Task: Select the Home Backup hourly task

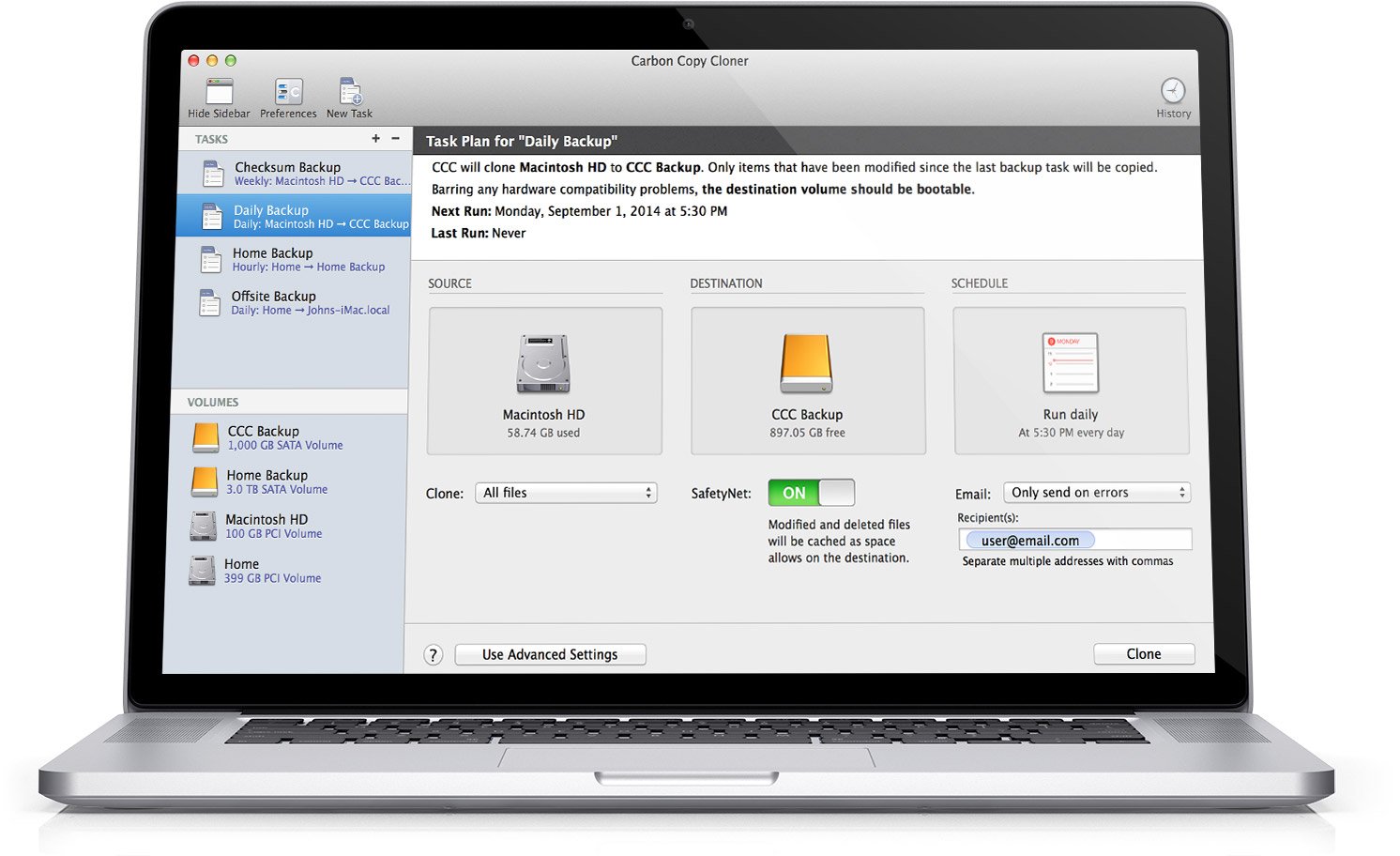Action: (293, 259)
